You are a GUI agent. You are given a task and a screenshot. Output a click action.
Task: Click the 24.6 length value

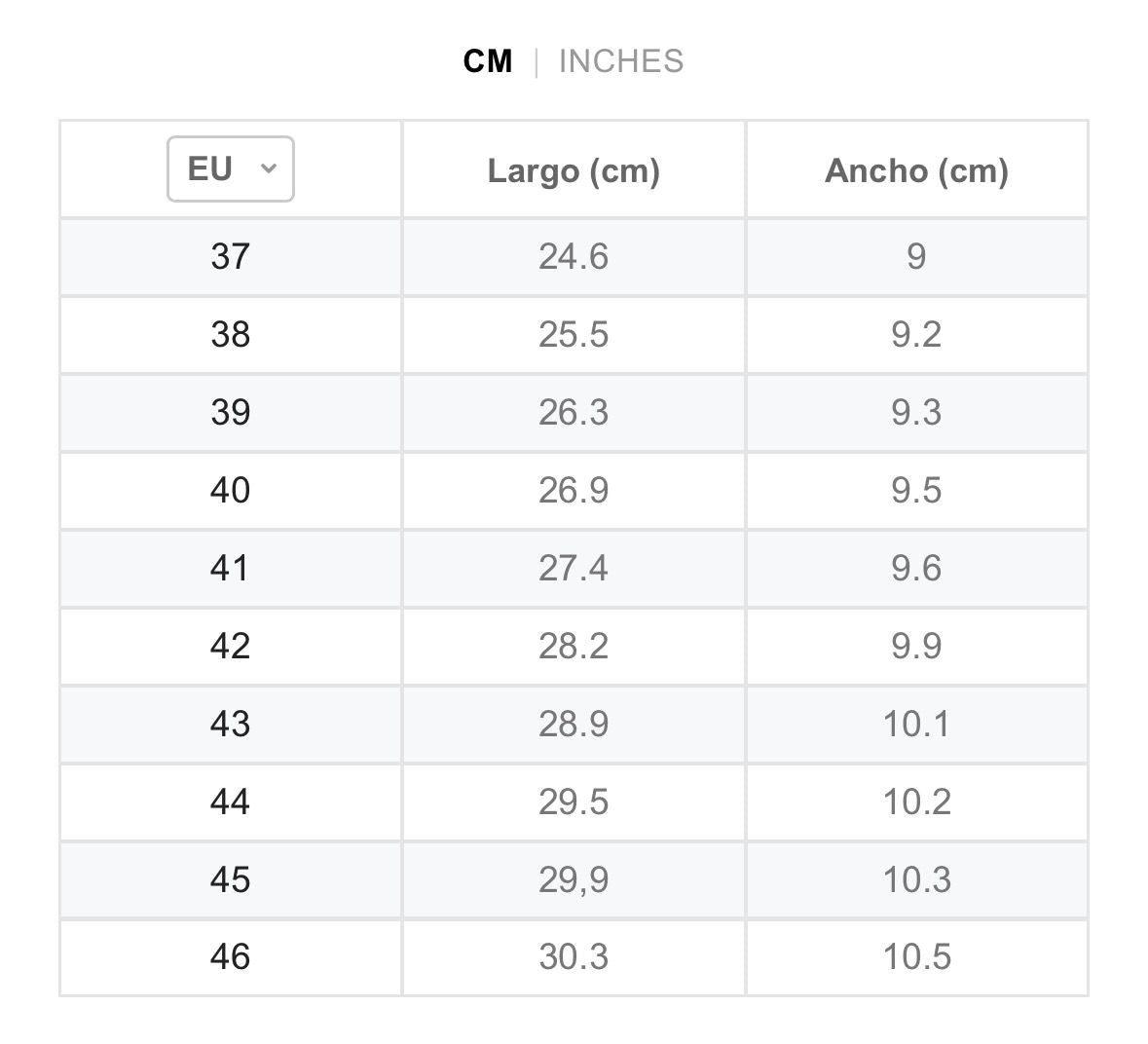click(574, 256)
